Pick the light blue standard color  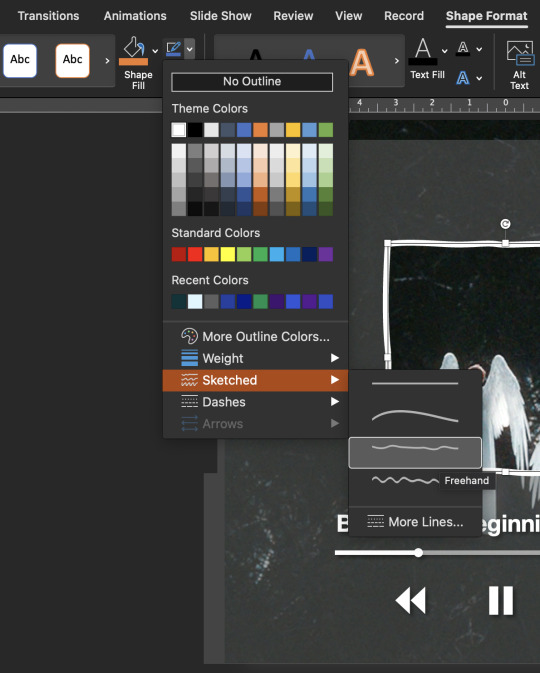pyautogui.click(x=276, y=254)
